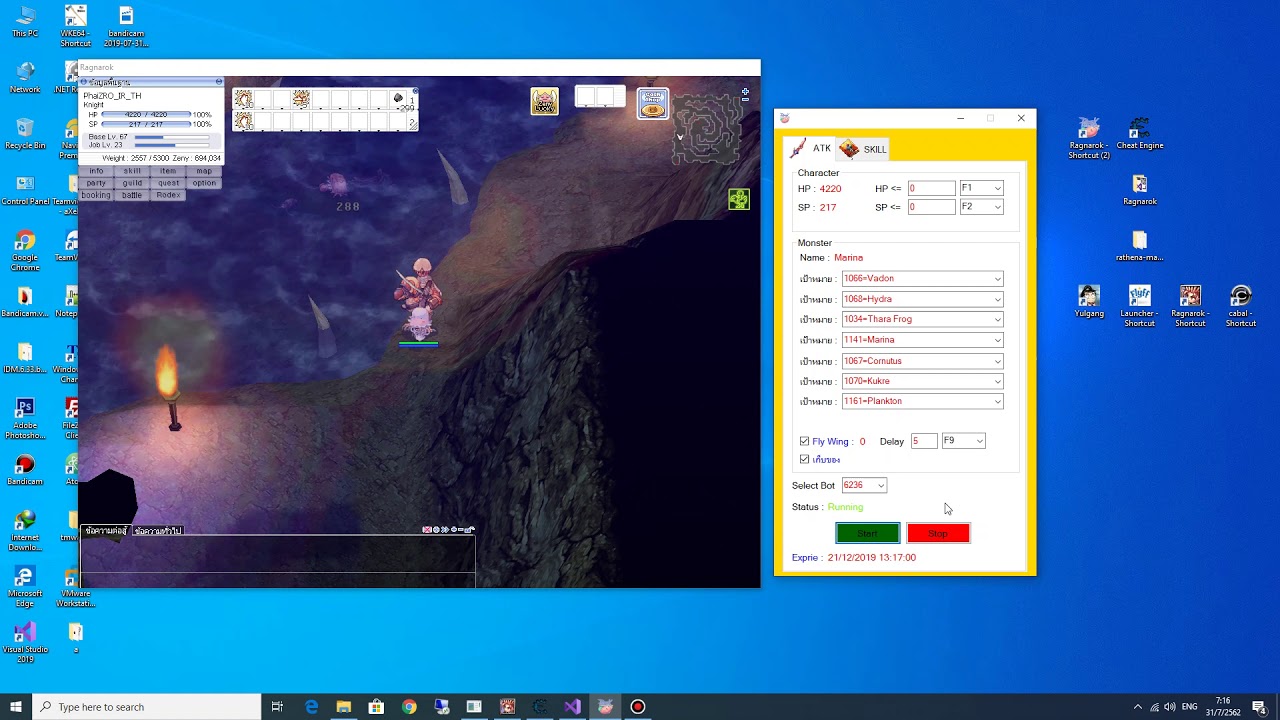This screenshot has height=720, width=1280.
Task: Click the knight player character
Action: click(419, 298)
